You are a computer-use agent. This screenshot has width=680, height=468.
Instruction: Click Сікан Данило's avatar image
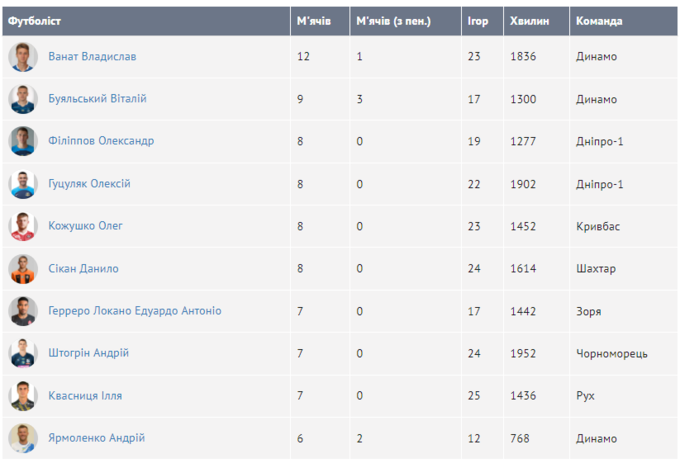(x=23, y=269)
